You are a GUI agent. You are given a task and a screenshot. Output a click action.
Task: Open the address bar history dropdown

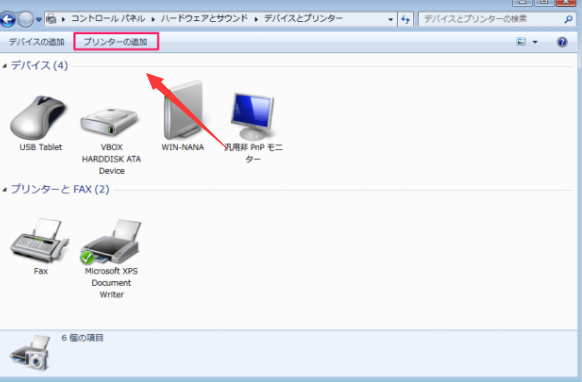390,19
